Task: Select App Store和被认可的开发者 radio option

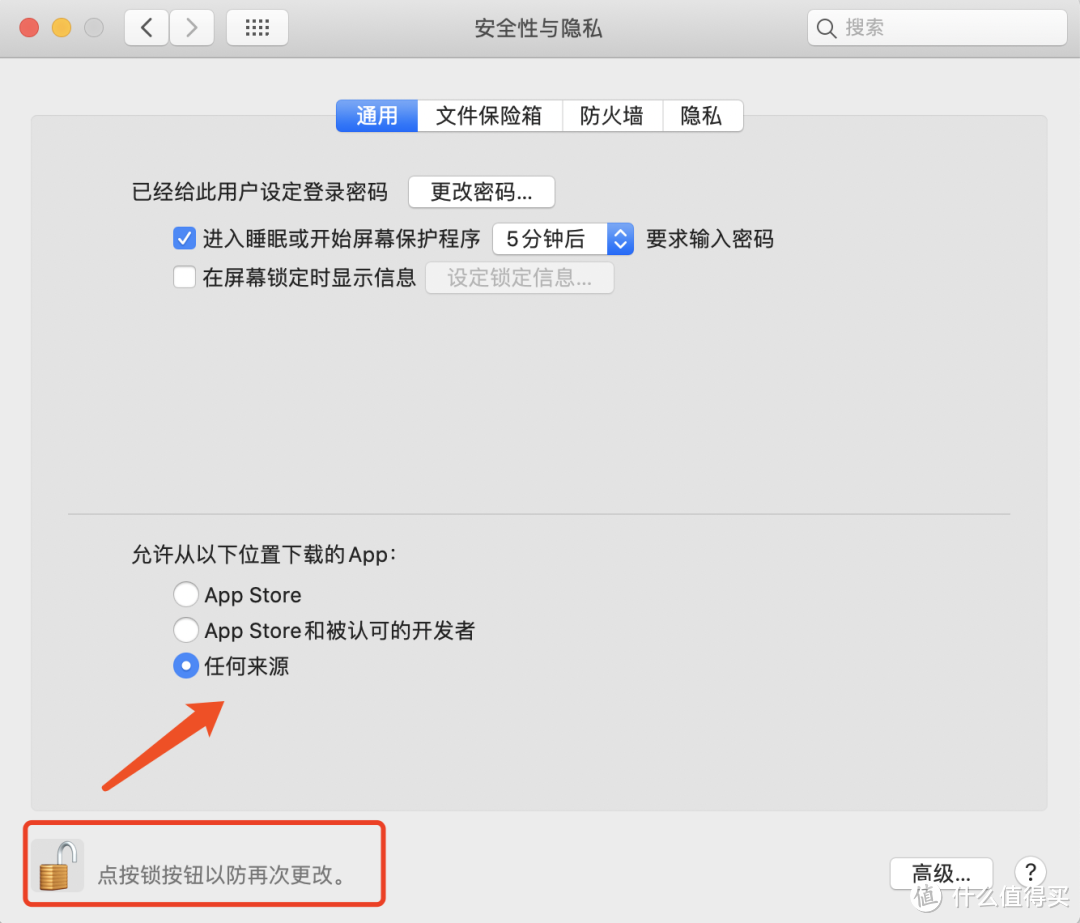Action: click(x=186, y=630)
